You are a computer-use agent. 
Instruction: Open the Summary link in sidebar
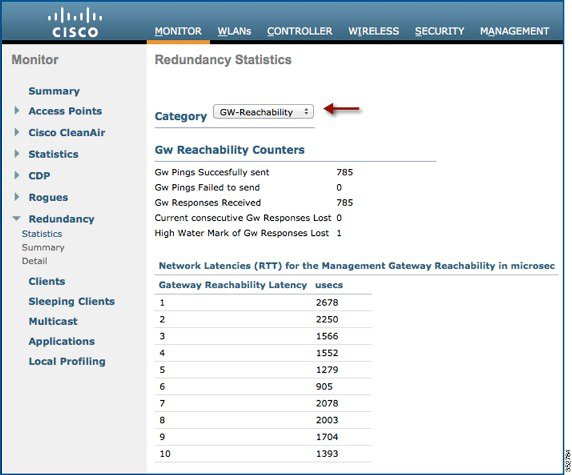click(54, 91)
